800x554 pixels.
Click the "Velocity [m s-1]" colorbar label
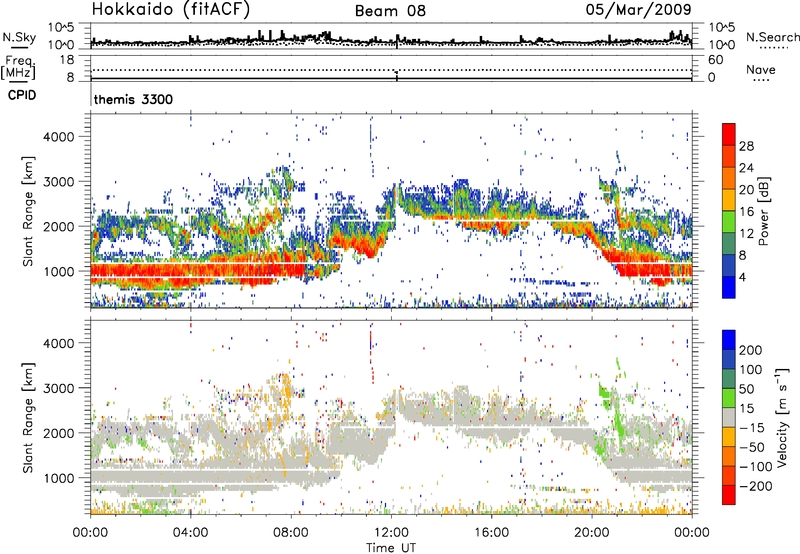[x=782, y=417]
